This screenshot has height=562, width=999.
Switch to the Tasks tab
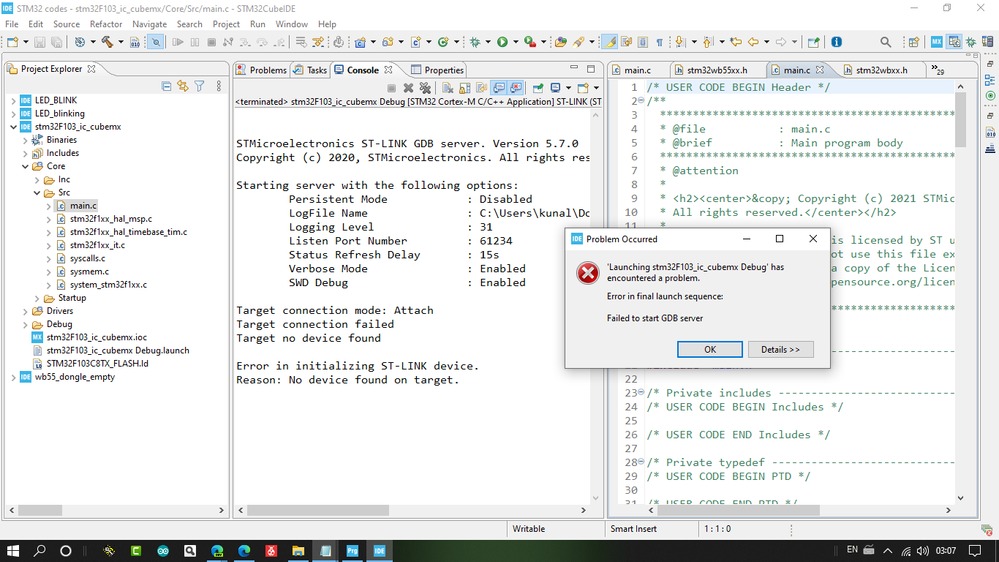(x=310, y=70)
